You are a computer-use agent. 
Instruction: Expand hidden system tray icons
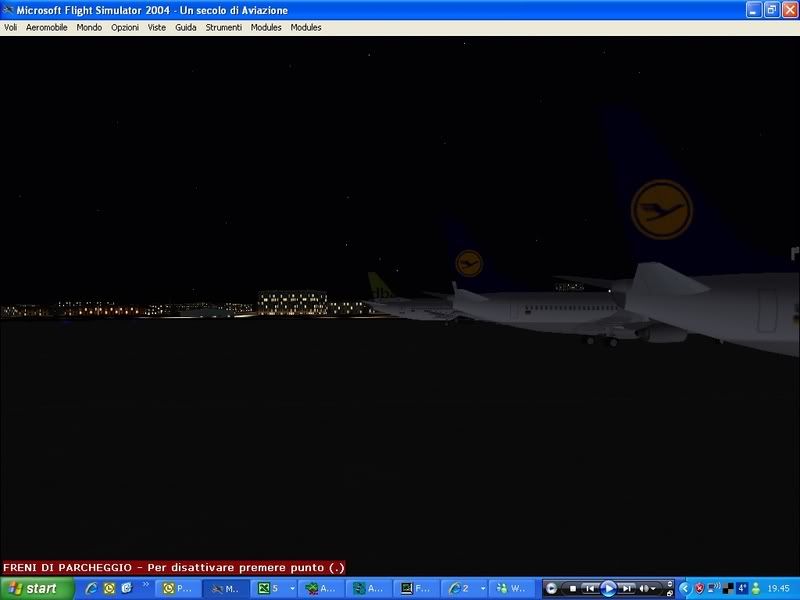685,589
